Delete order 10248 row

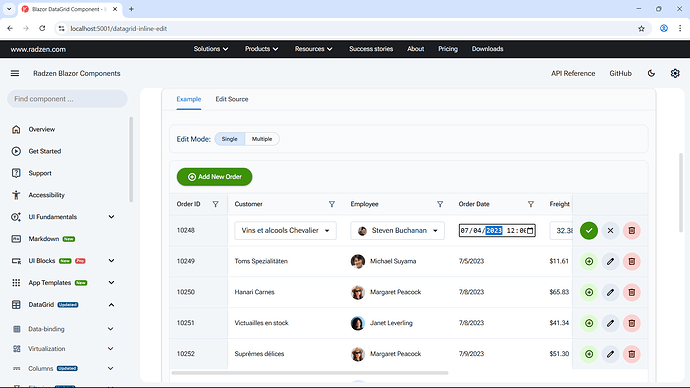(631, 231)
